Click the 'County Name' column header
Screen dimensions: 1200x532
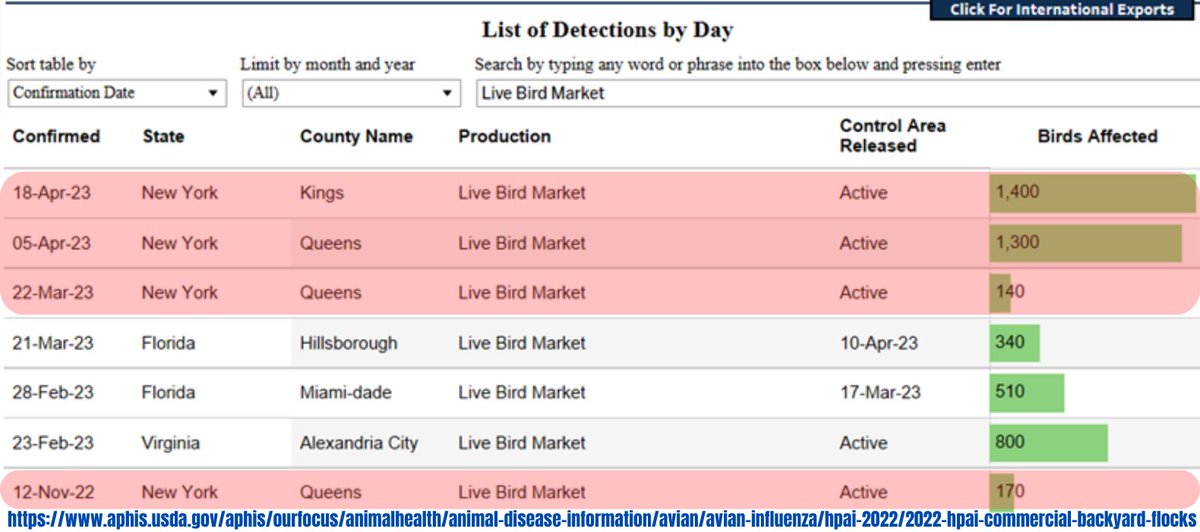(356, 136)
